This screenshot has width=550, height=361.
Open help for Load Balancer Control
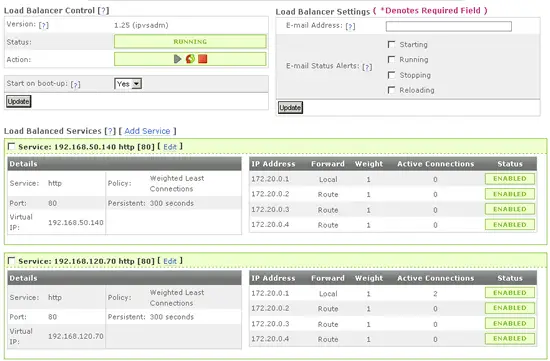(x=103, y=11)
